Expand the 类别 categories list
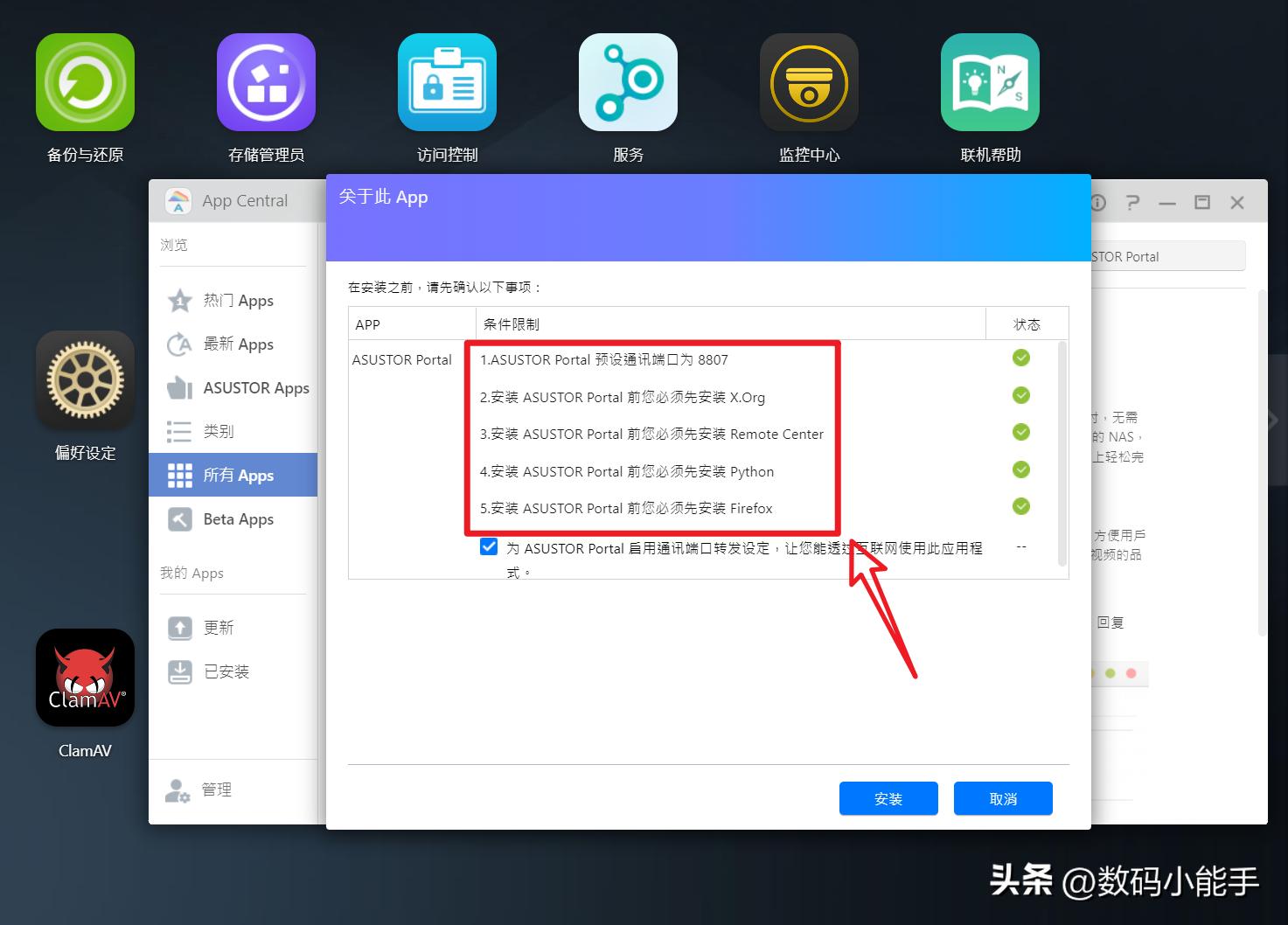1288x925 pixels. (x=218, y=431)
